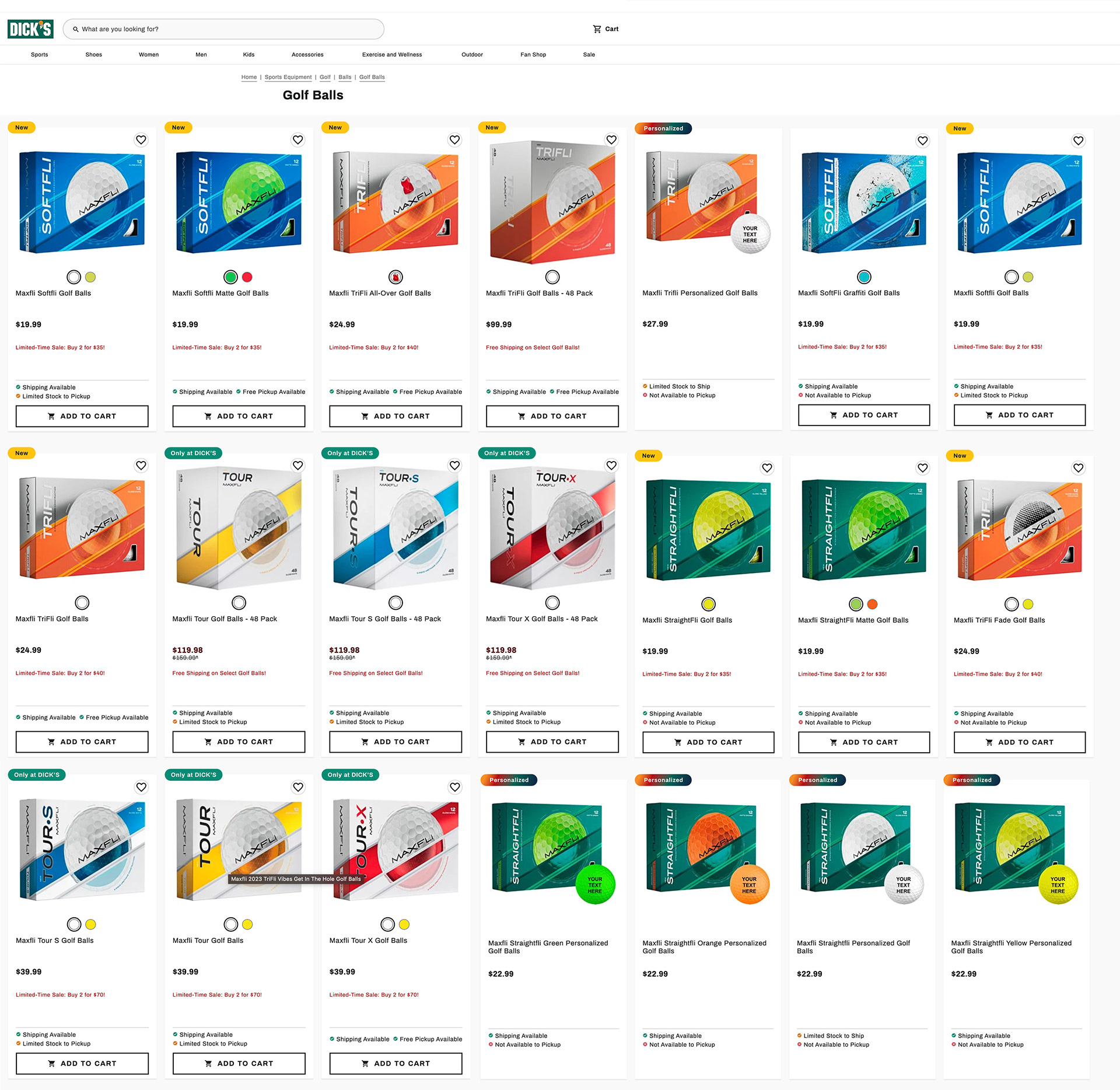Favorite Maxfli TriFli All-Over Golf Balls
The image size is (1120, 1090).
[455, 140]
